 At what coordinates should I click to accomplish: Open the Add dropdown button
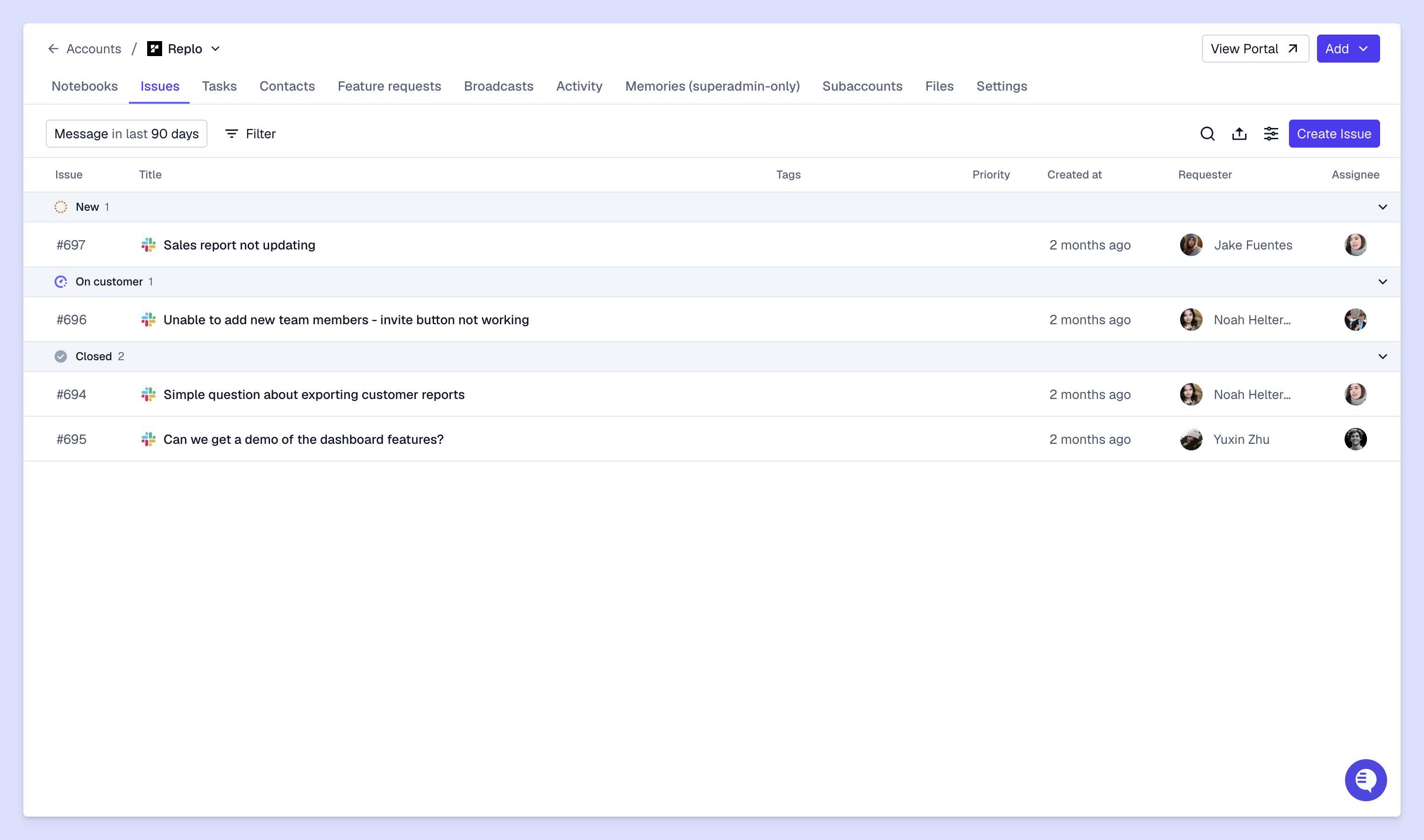coord(1347,49)
